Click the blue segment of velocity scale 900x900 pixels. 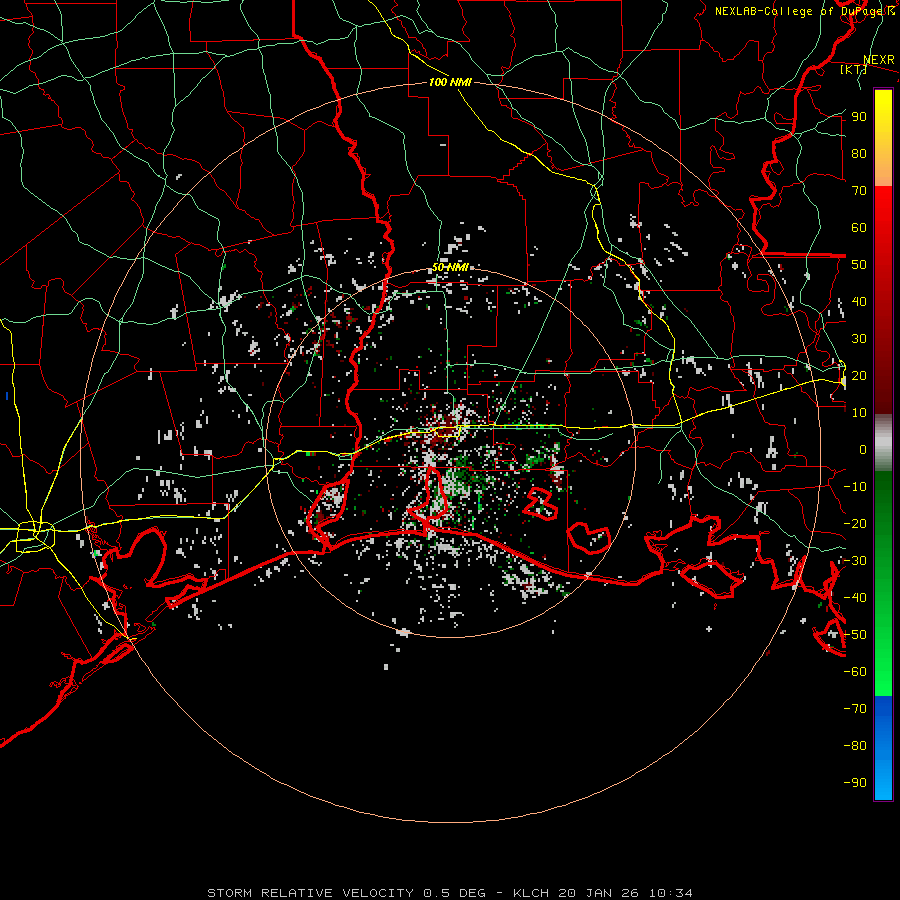tap(883, 748)
